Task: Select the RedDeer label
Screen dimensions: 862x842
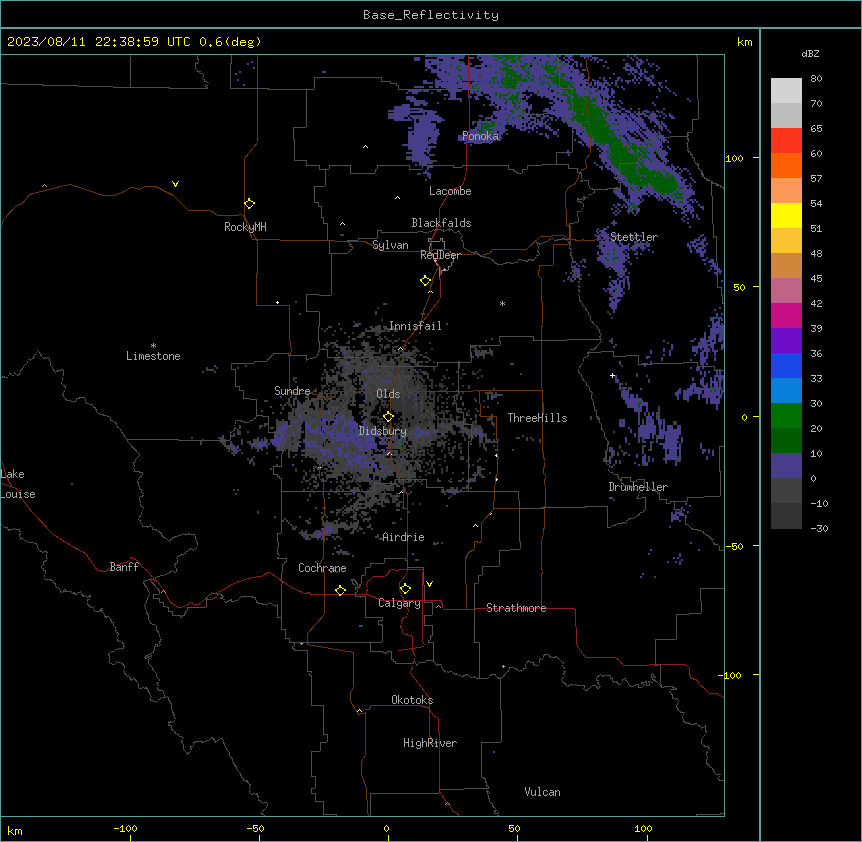Action: click(x=440, y=255)
